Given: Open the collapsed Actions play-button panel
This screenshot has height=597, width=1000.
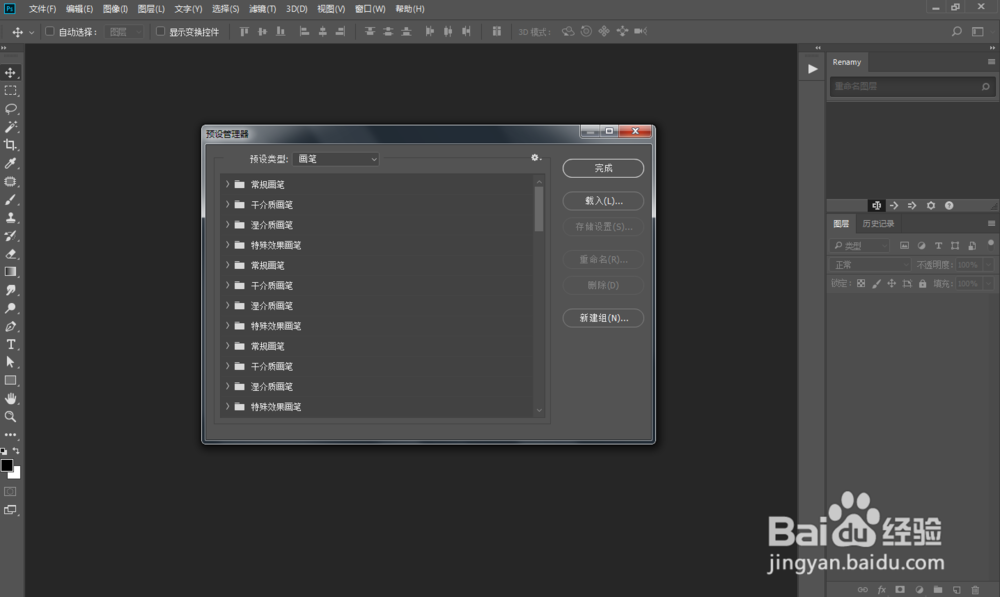Looking at the screenshot, I should point(812,69).
